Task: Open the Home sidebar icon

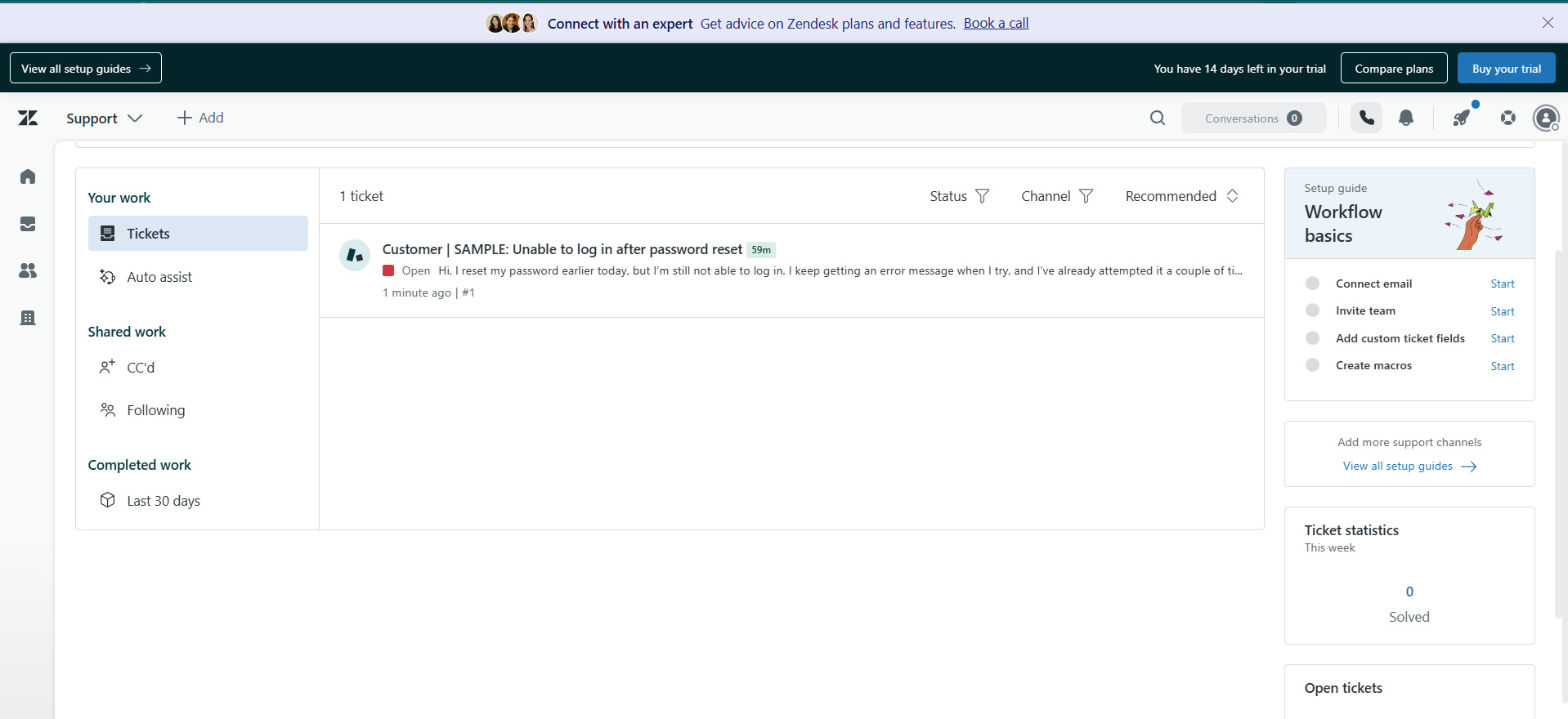Action: (28, 176)
